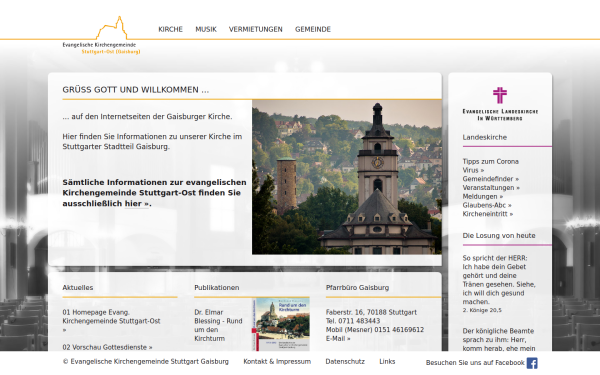Image resolution: width=600 pixels, height=375 pixels.
Task: Open the Datenschutz footer link
Action: [345, 361]
